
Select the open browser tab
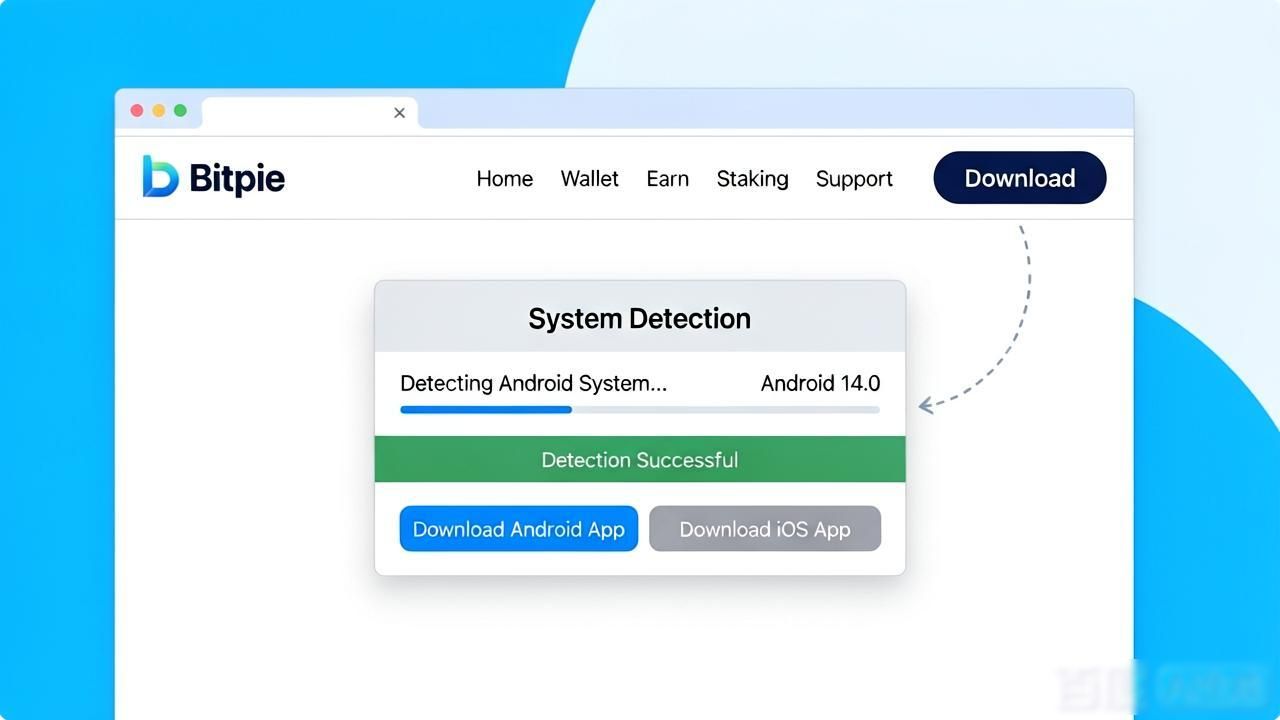310,113
